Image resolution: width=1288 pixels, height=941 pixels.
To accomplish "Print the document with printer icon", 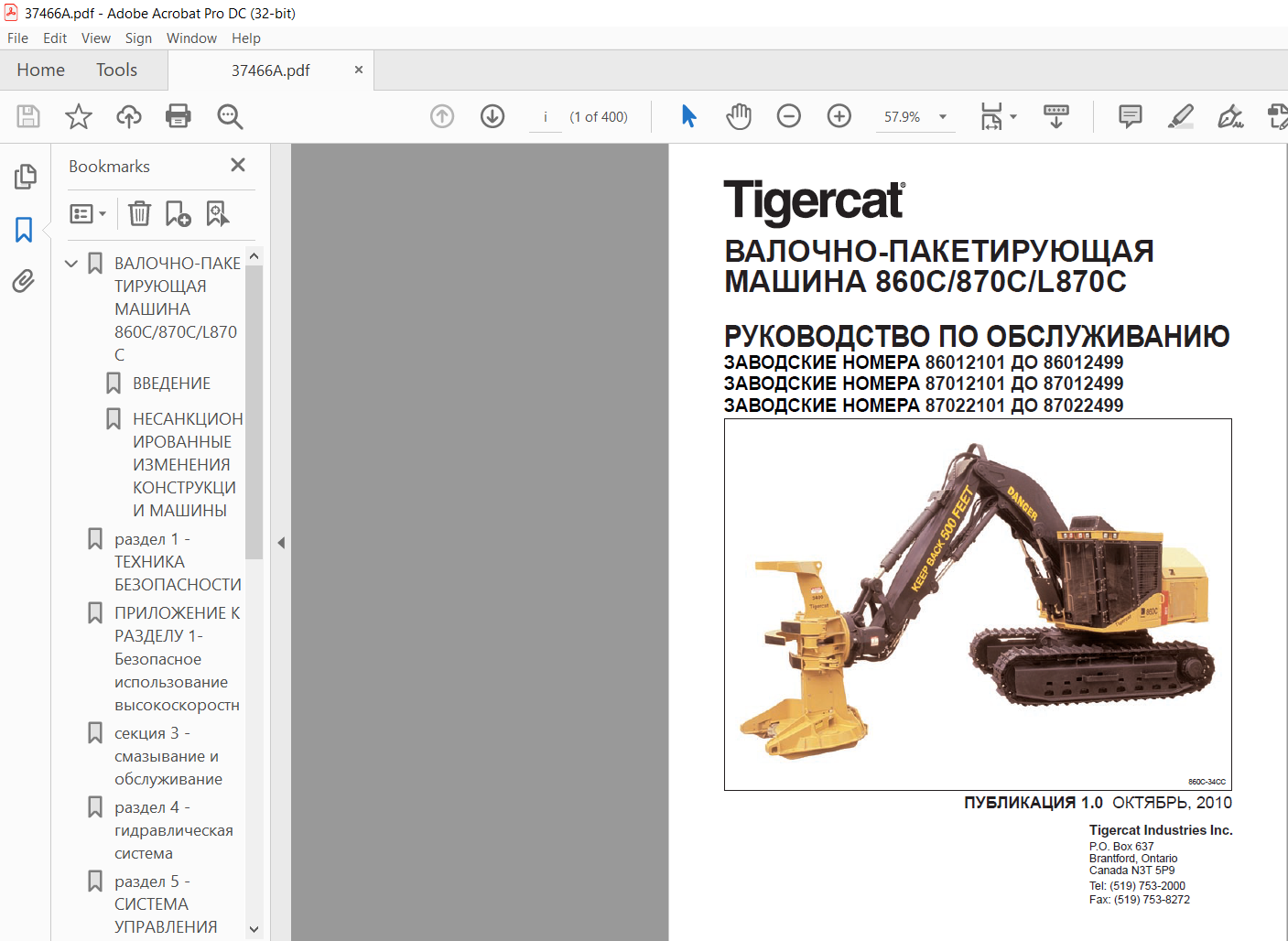I will click(179, 116).
